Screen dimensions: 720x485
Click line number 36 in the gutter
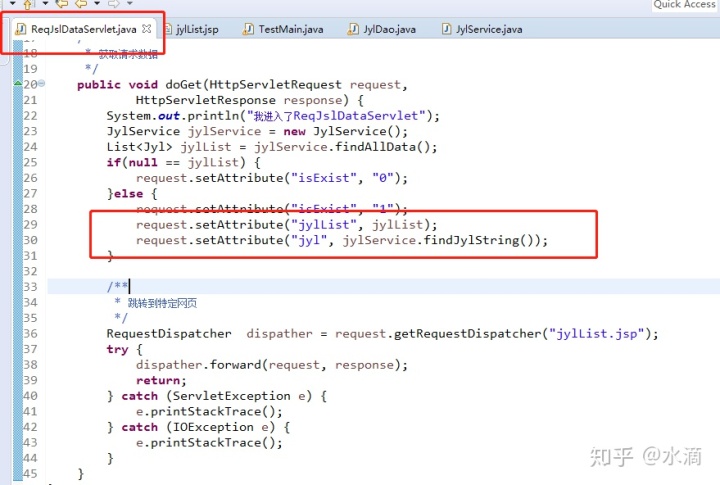(30, 334)
